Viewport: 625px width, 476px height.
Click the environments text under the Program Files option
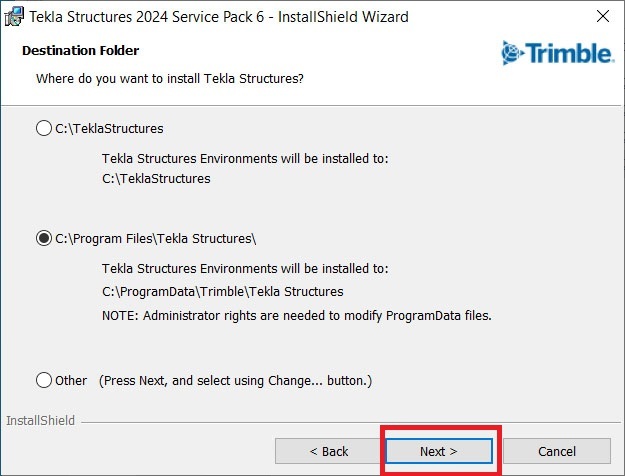[245, 268]
